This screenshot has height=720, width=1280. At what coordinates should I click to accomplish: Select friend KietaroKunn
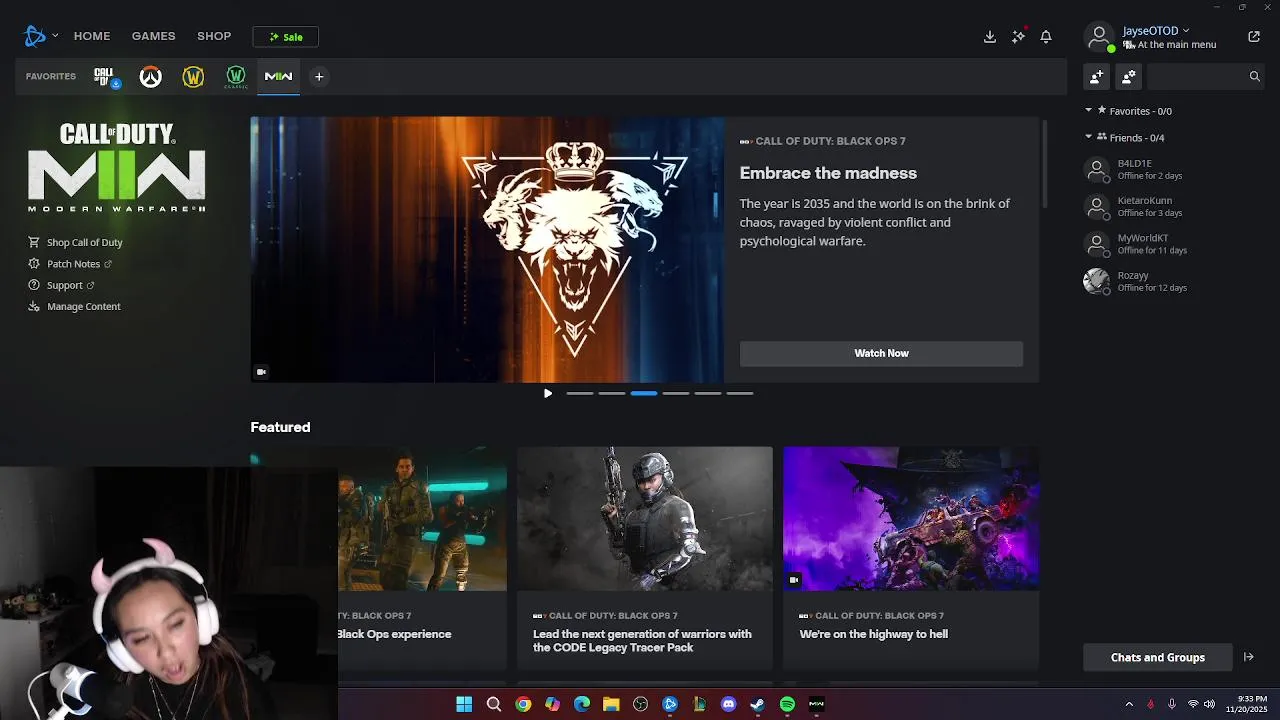(1171, 207)
